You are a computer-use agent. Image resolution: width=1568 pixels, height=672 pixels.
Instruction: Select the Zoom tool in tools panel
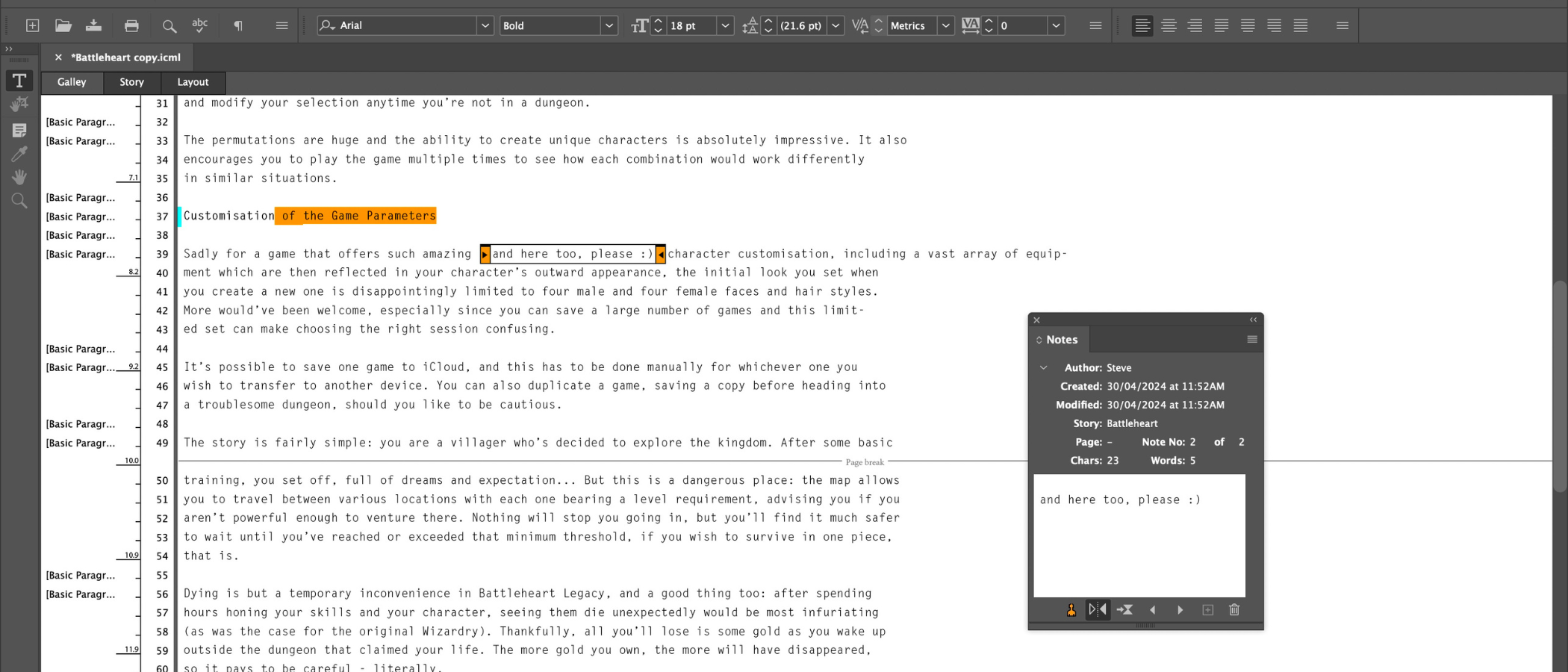click(19, 200)
